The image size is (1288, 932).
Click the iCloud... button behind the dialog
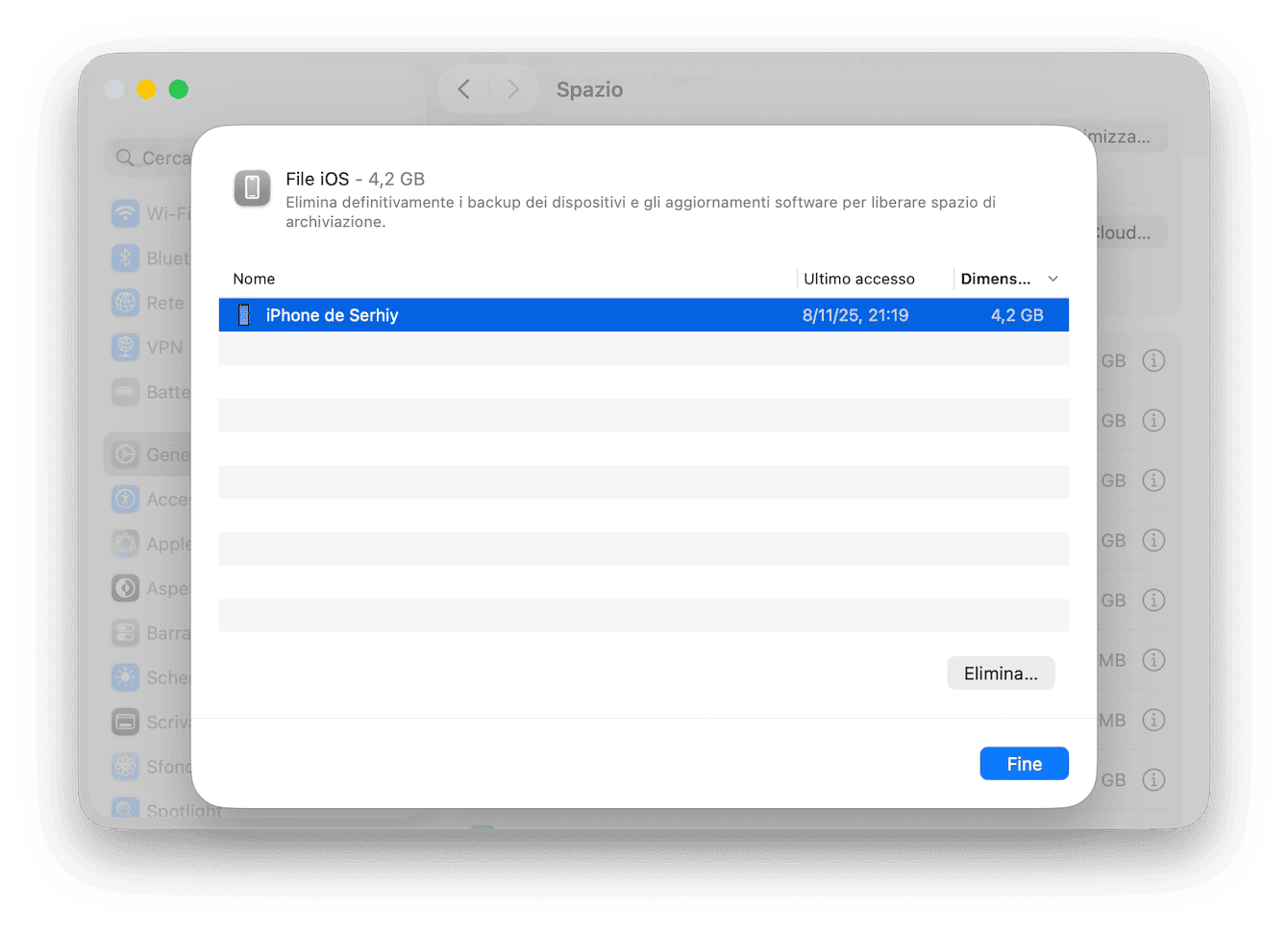point(1131,233)
